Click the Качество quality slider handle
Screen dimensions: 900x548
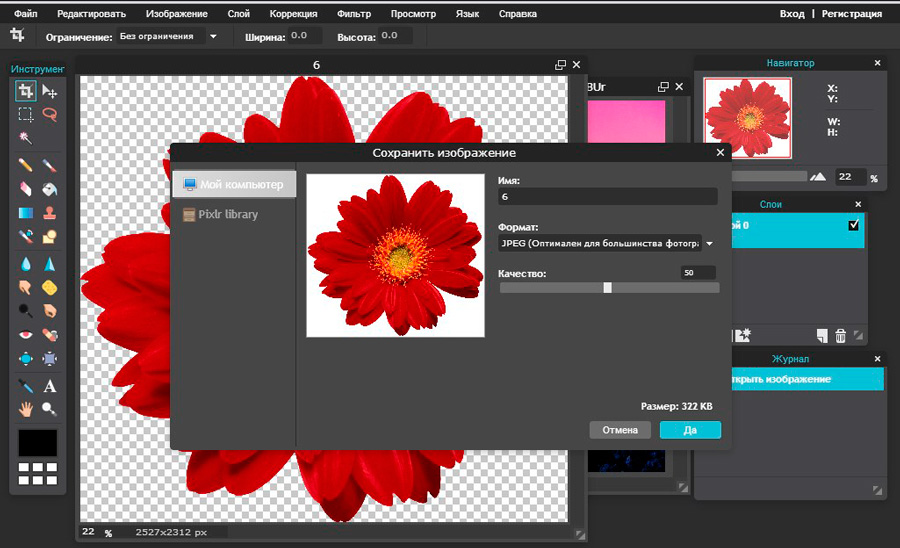click(607, 288)
